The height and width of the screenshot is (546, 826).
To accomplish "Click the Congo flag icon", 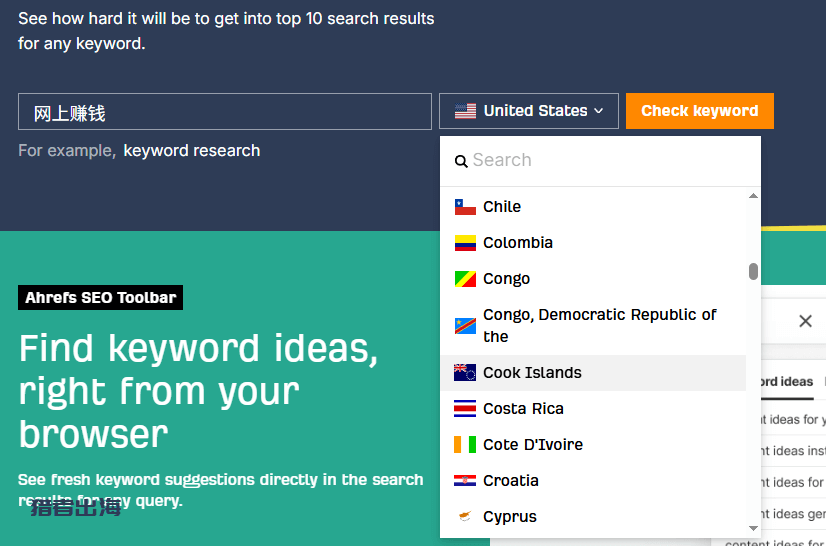I will (465, 279).
